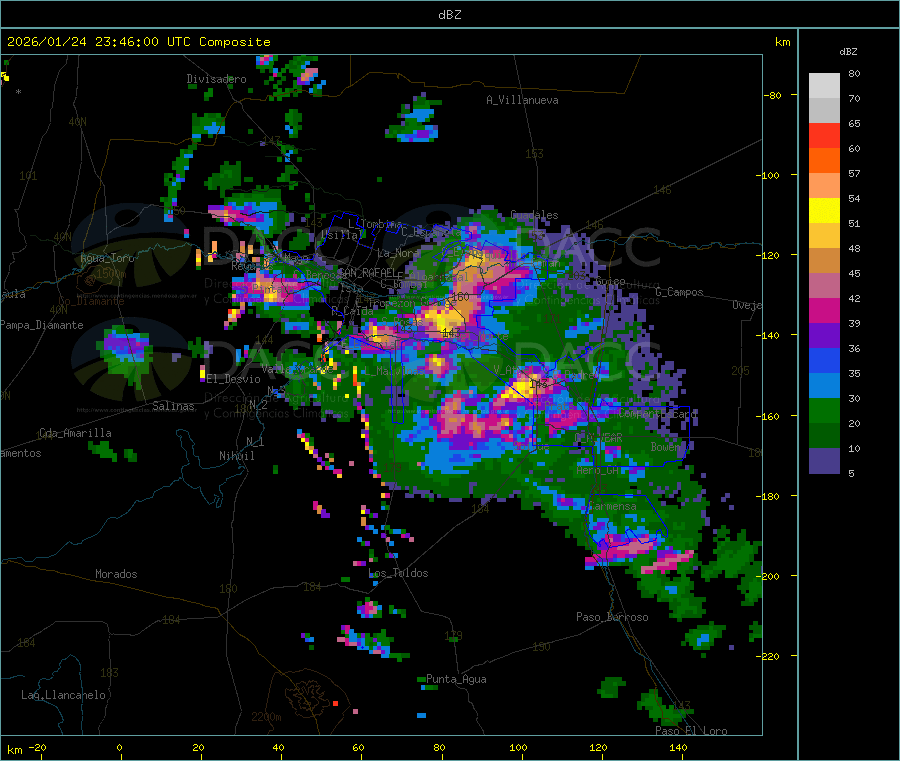
Task: Click the A_Villanueva map label
Action: point(522,100)
